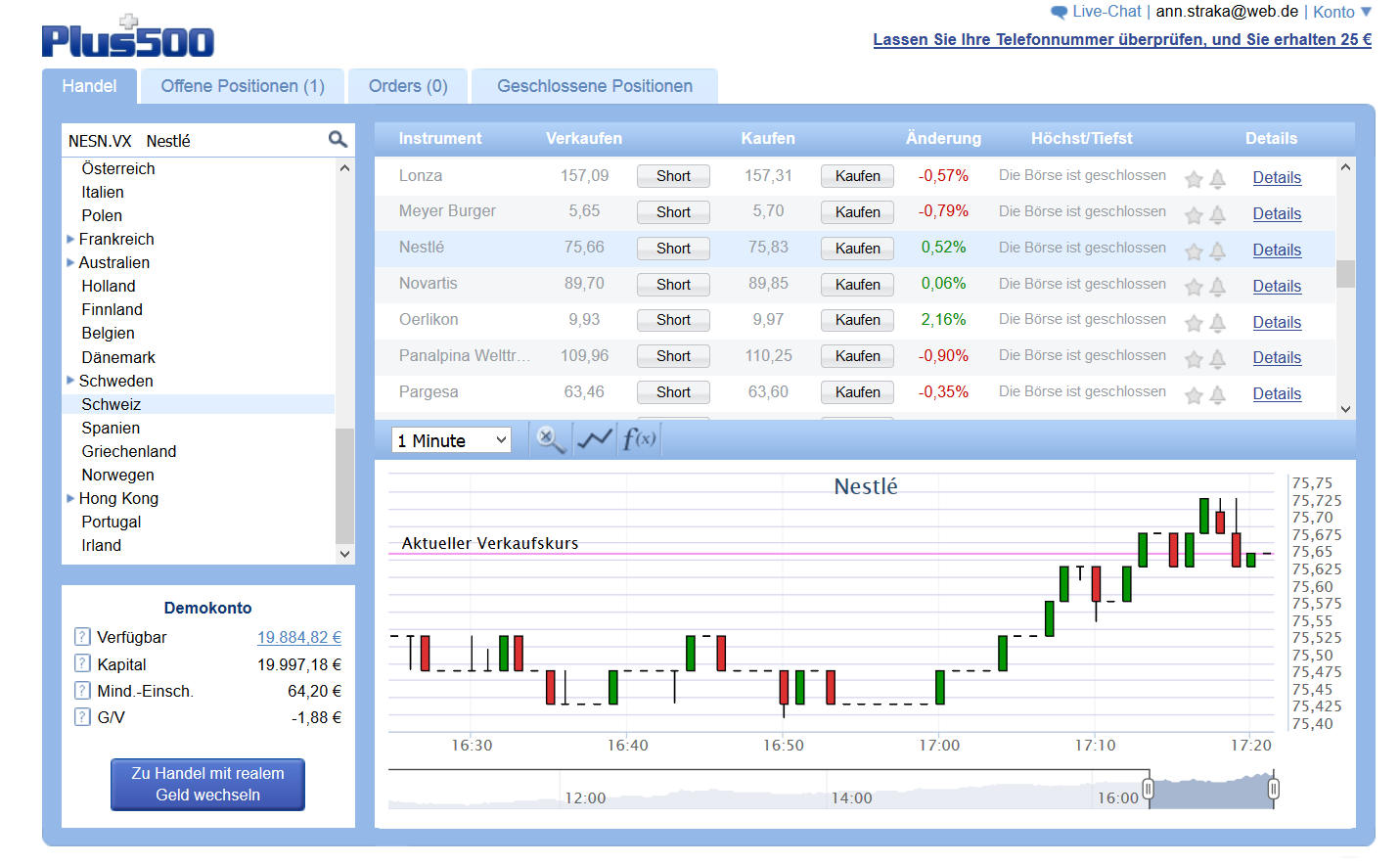
Task: Click the instrument search input field
Action: tap(196, 140)
